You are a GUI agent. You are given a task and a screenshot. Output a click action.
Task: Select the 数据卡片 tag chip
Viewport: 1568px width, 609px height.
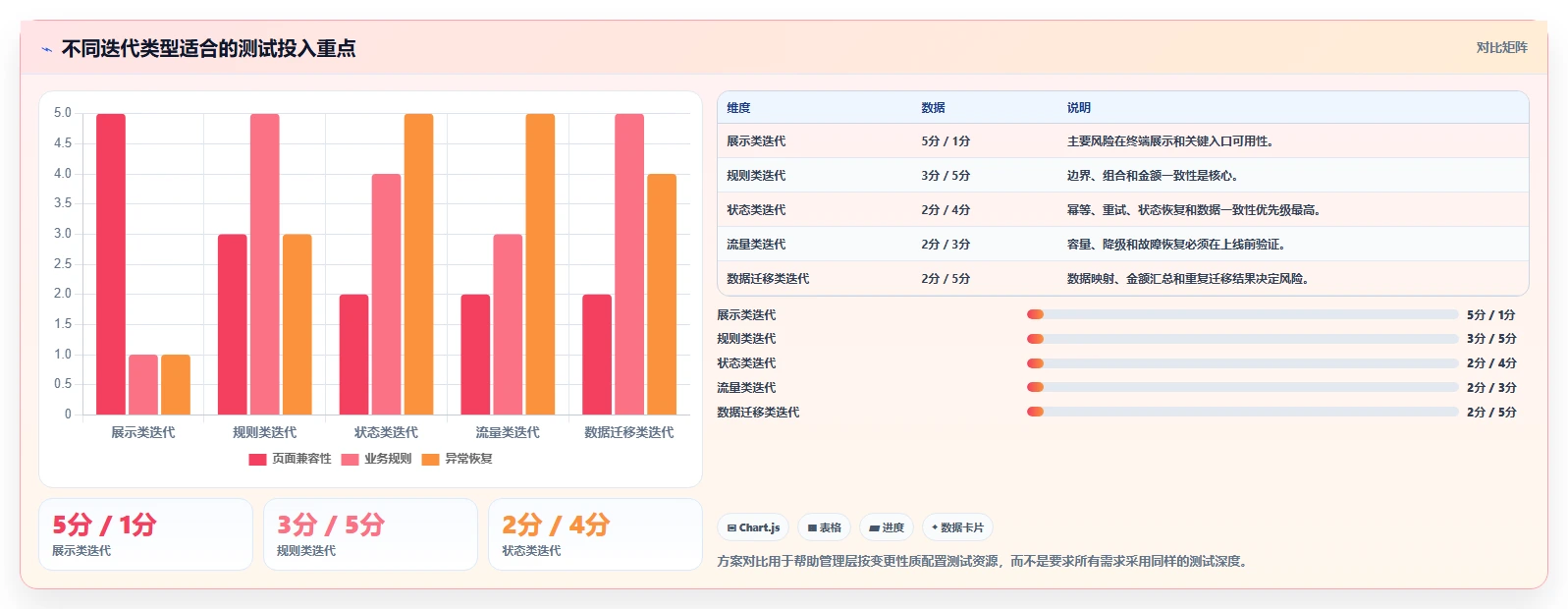957,527
